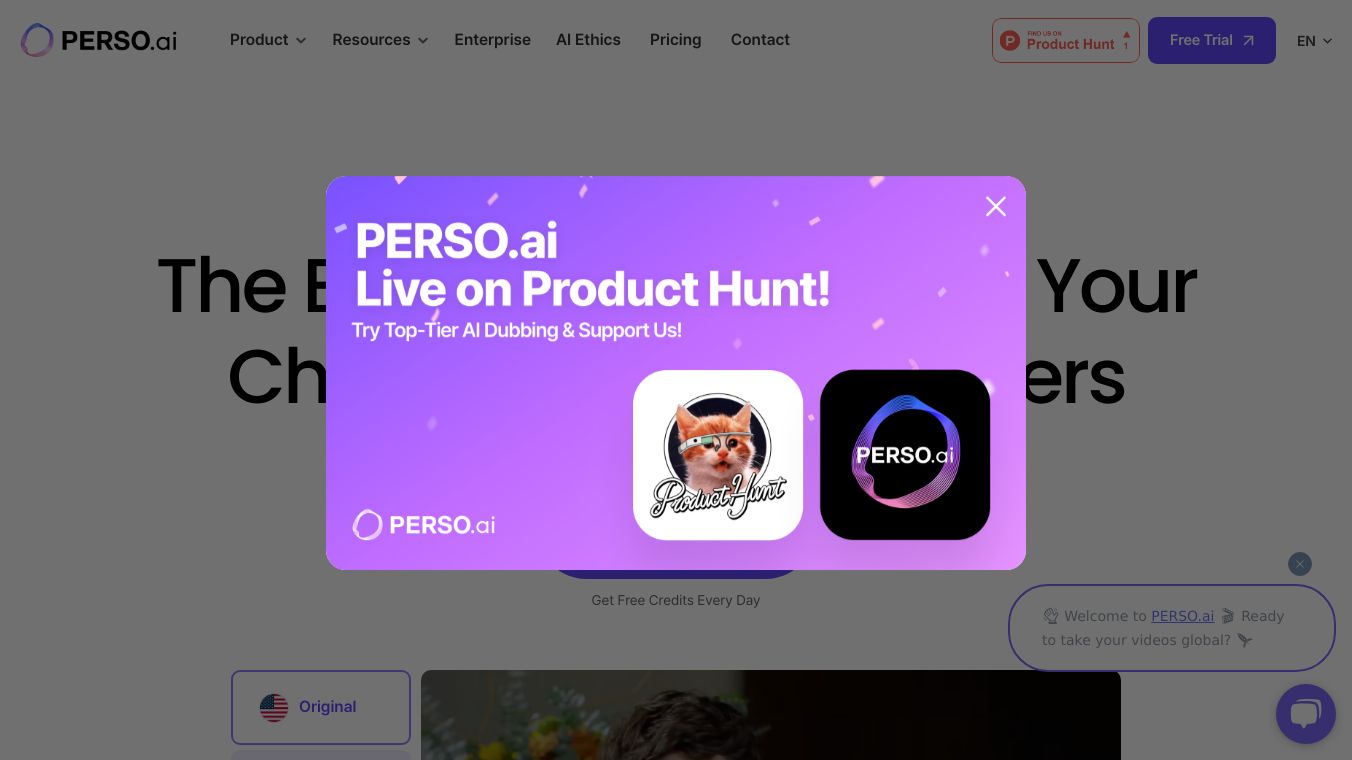Screen dimensions: 1352x760
Task: Dismiss the chat welcome message
Action: [x=1299, y=564]
